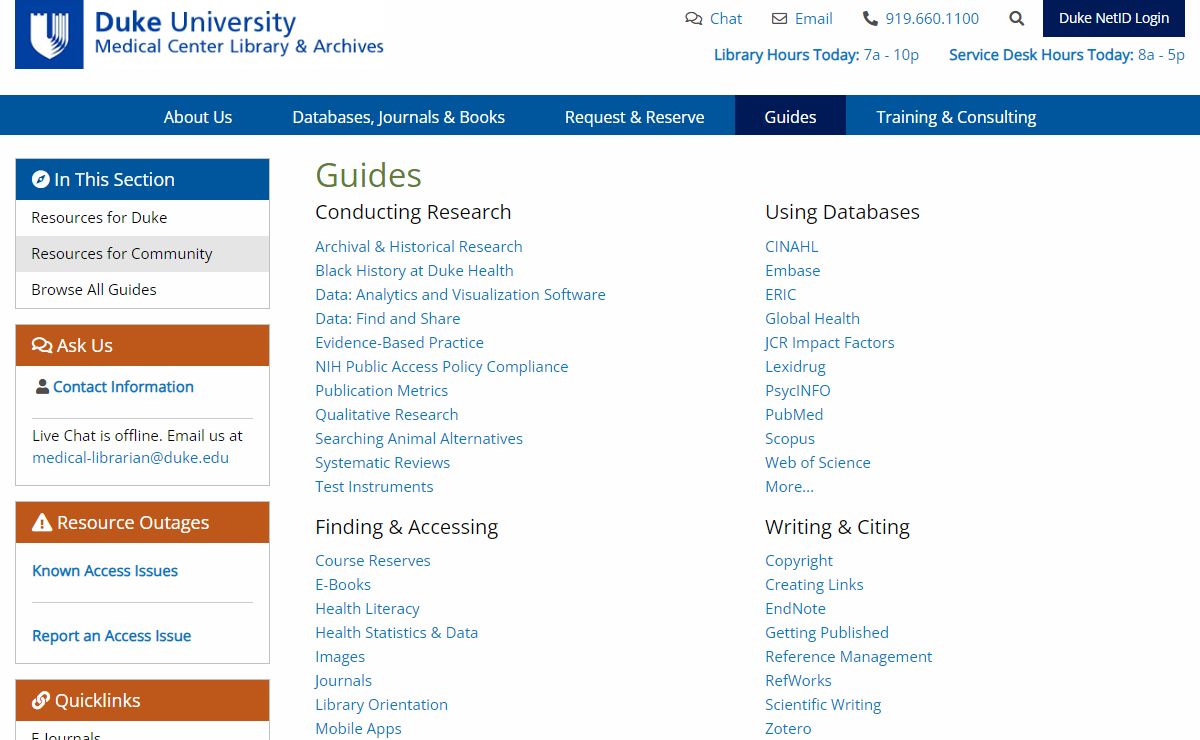Open the Lexidrug guide
The image size is (1200, 740).
pyautogui.click(x=795, y=366)
